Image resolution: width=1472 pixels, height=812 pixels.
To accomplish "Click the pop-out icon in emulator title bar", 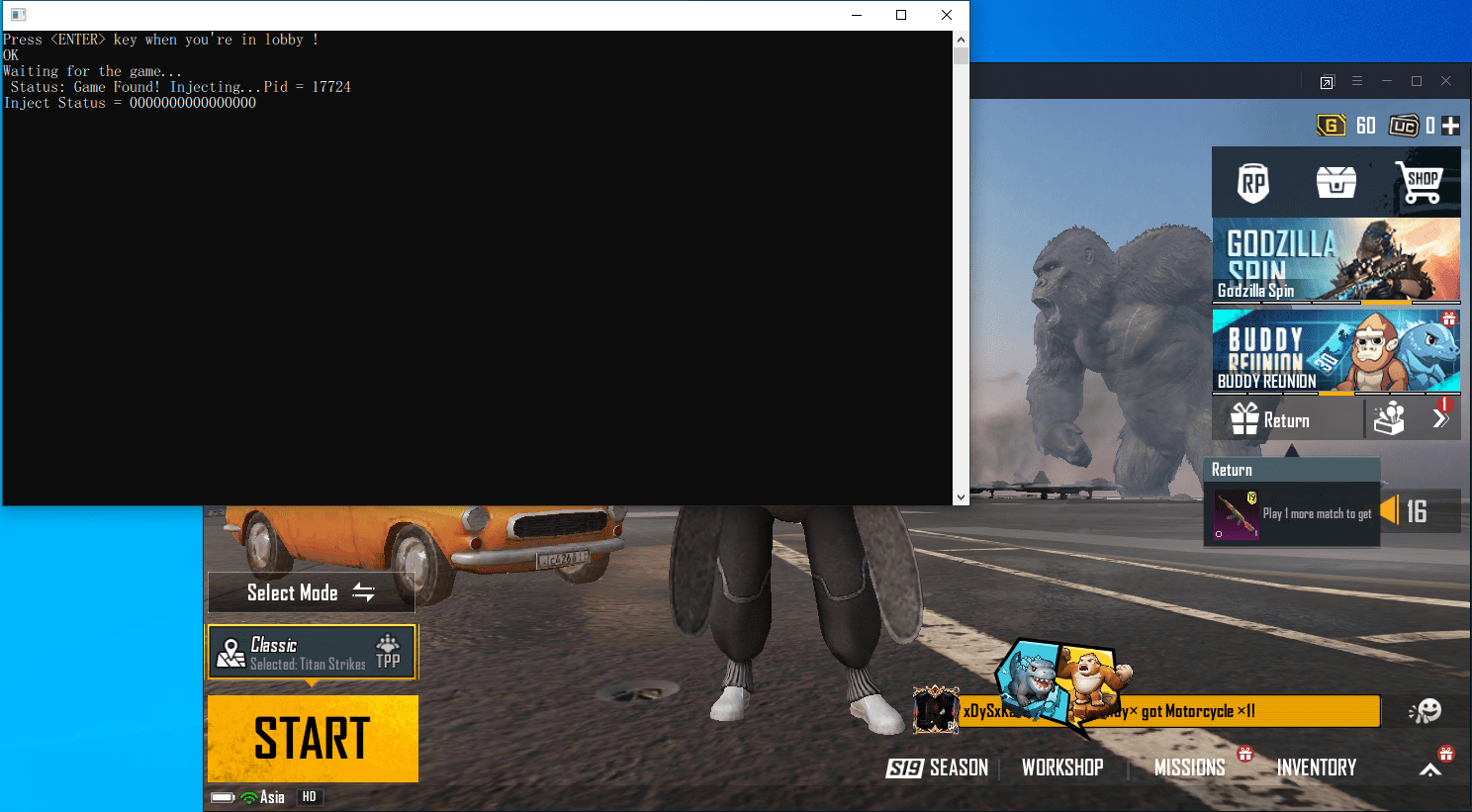I will coord(1327,82).
